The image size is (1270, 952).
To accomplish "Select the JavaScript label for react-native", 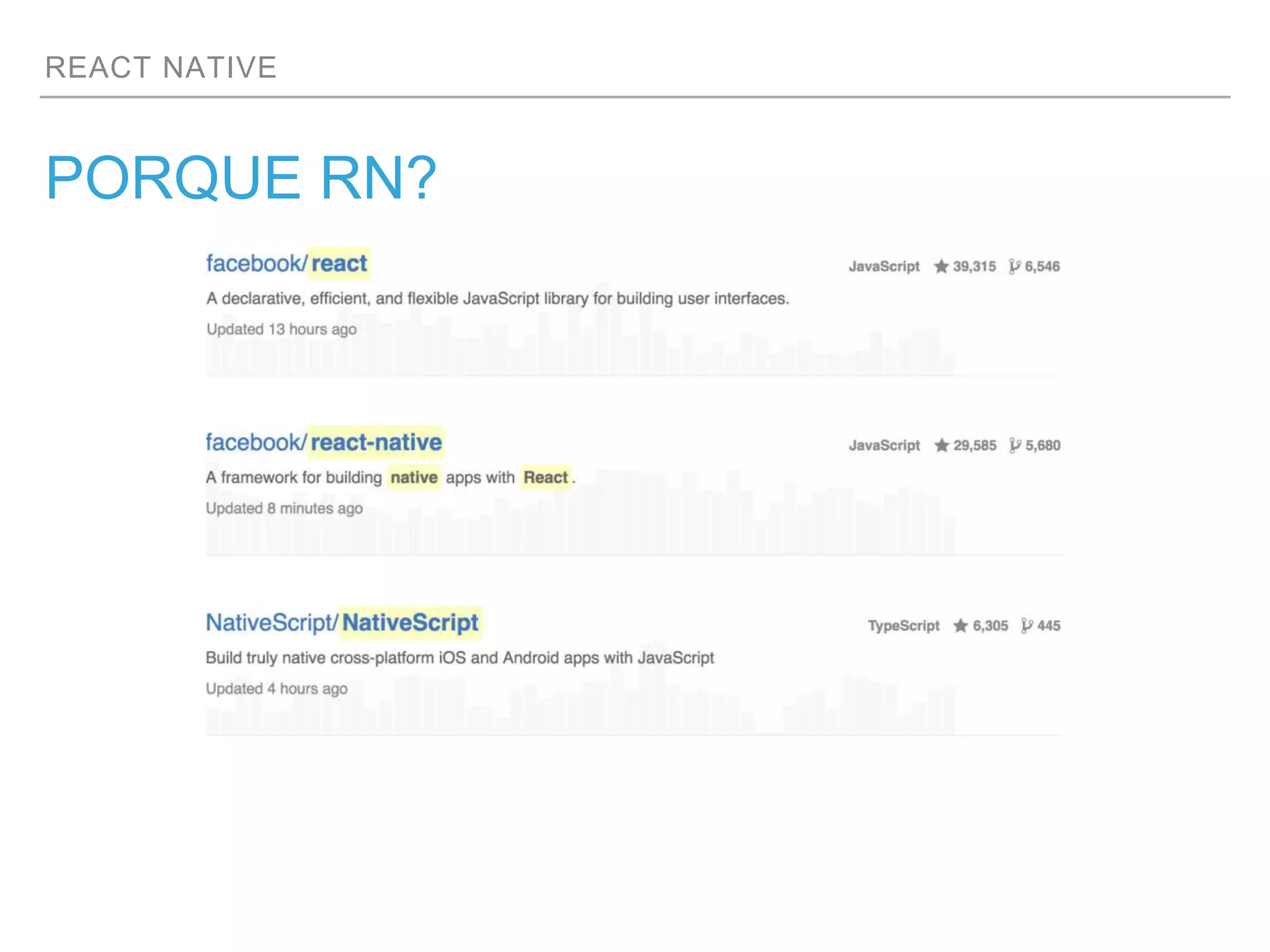I will [885, 446].
